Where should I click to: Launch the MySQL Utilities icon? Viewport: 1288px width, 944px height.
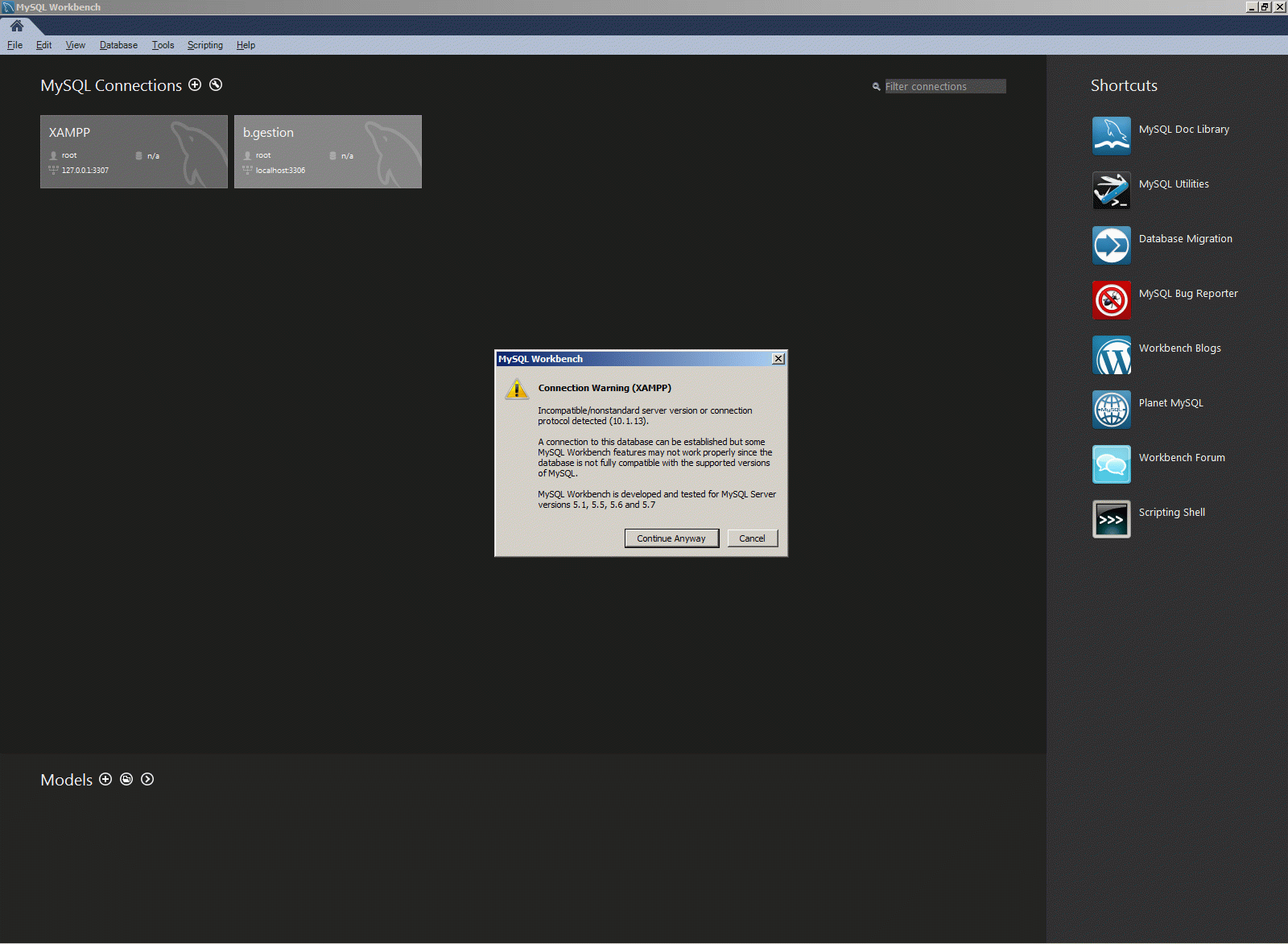[x=1112, y=191]
